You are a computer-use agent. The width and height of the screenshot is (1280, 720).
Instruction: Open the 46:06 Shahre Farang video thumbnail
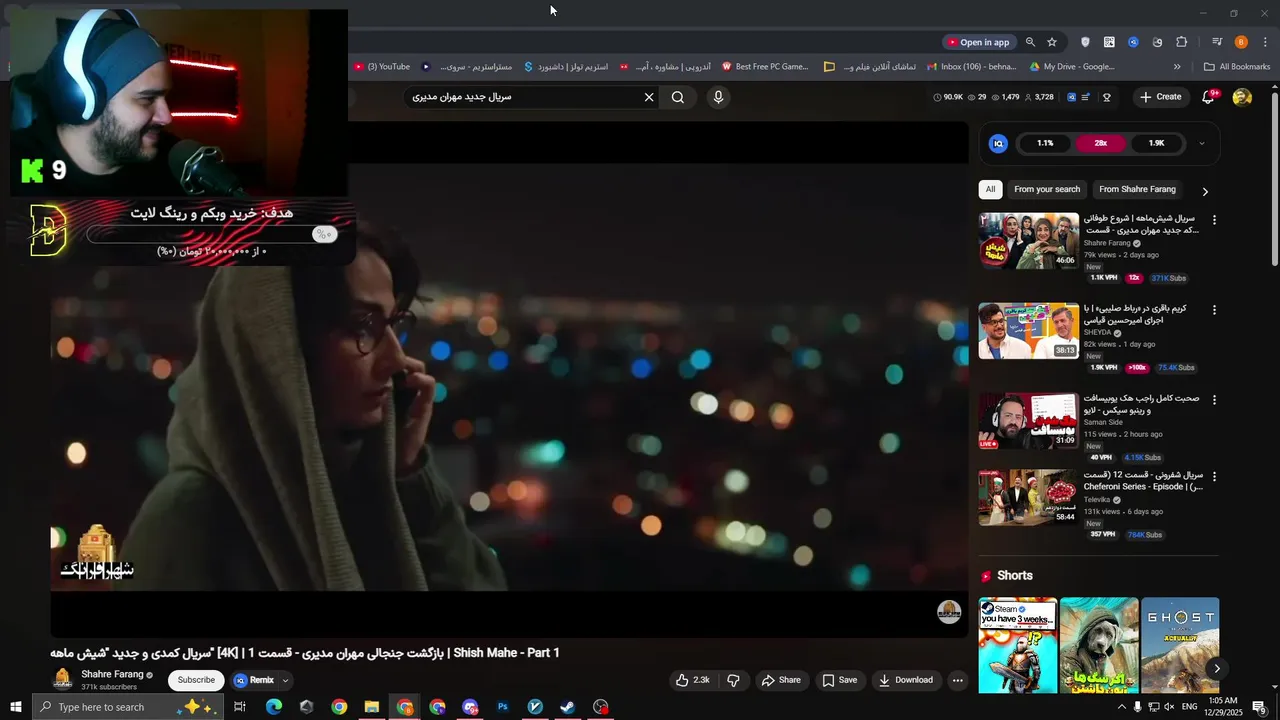1029,241
